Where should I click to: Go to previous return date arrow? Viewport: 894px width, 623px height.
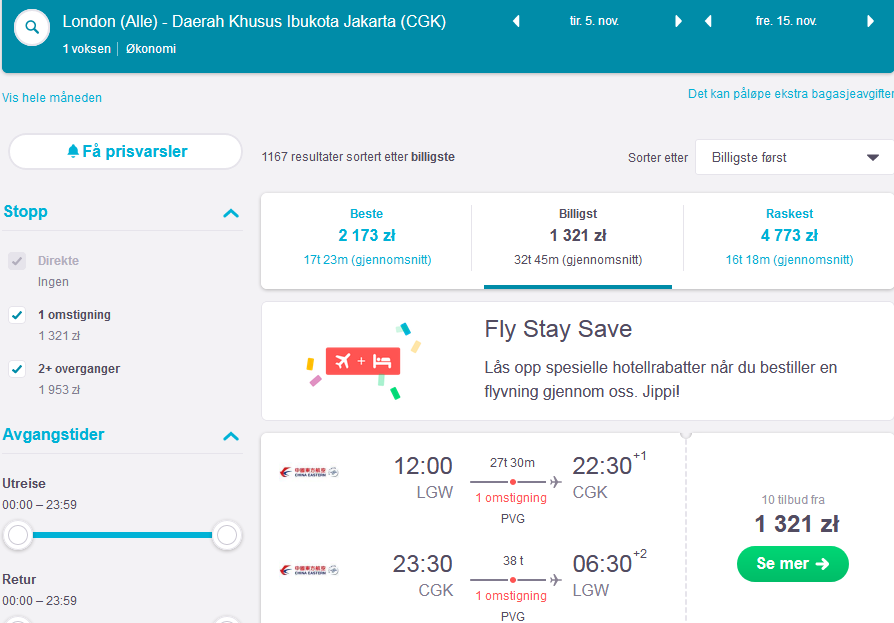[x=708, y=22]
